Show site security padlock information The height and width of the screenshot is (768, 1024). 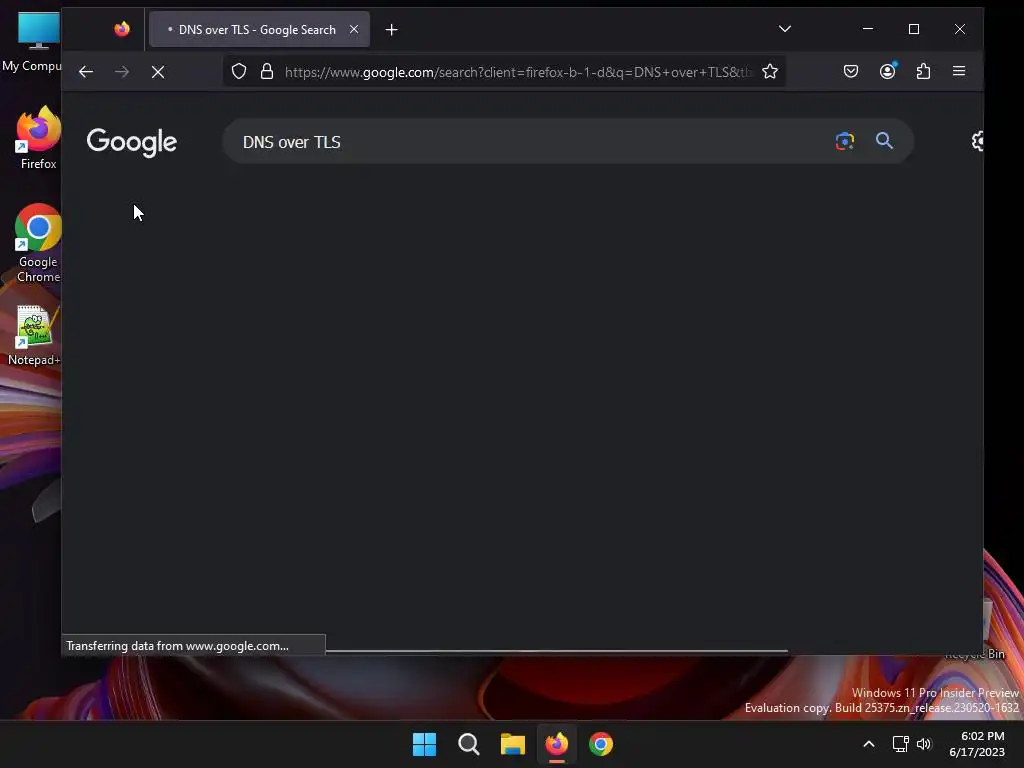point(266,71)
